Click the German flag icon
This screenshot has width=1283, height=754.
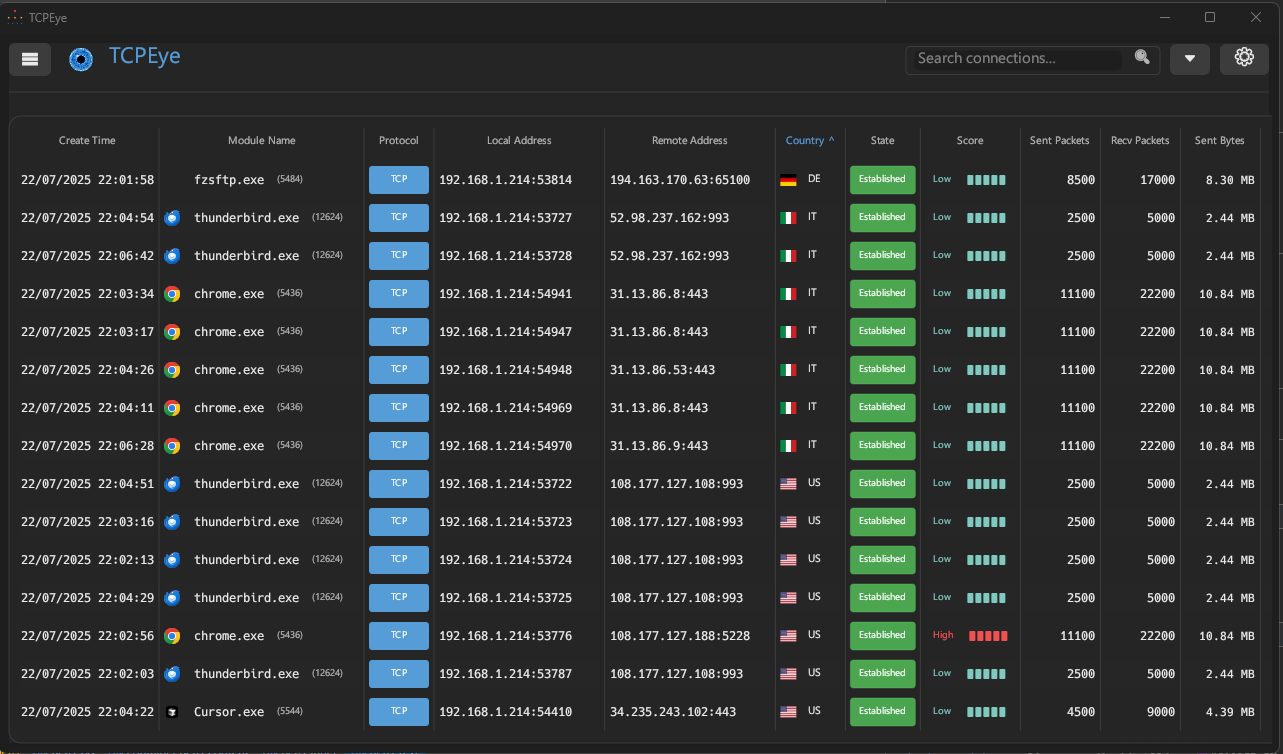788,180
